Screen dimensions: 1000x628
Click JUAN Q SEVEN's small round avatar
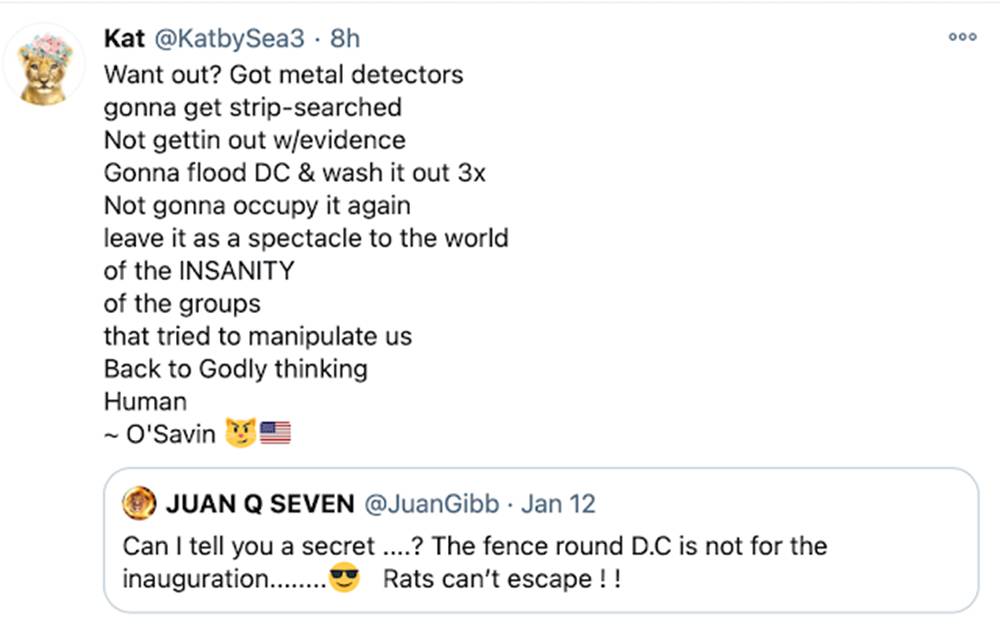(x=138, y=505)
